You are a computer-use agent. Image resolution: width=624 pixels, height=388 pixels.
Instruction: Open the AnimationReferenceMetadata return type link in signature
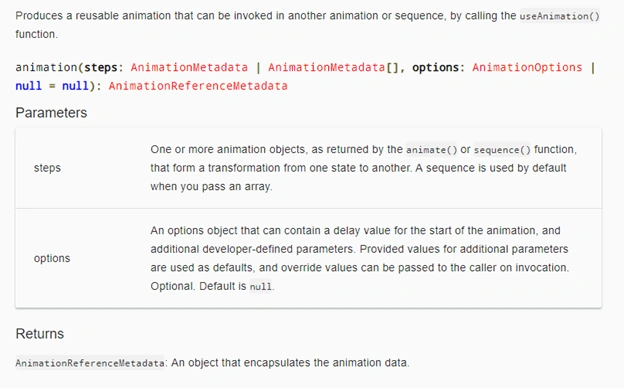(x=198, y=86)
